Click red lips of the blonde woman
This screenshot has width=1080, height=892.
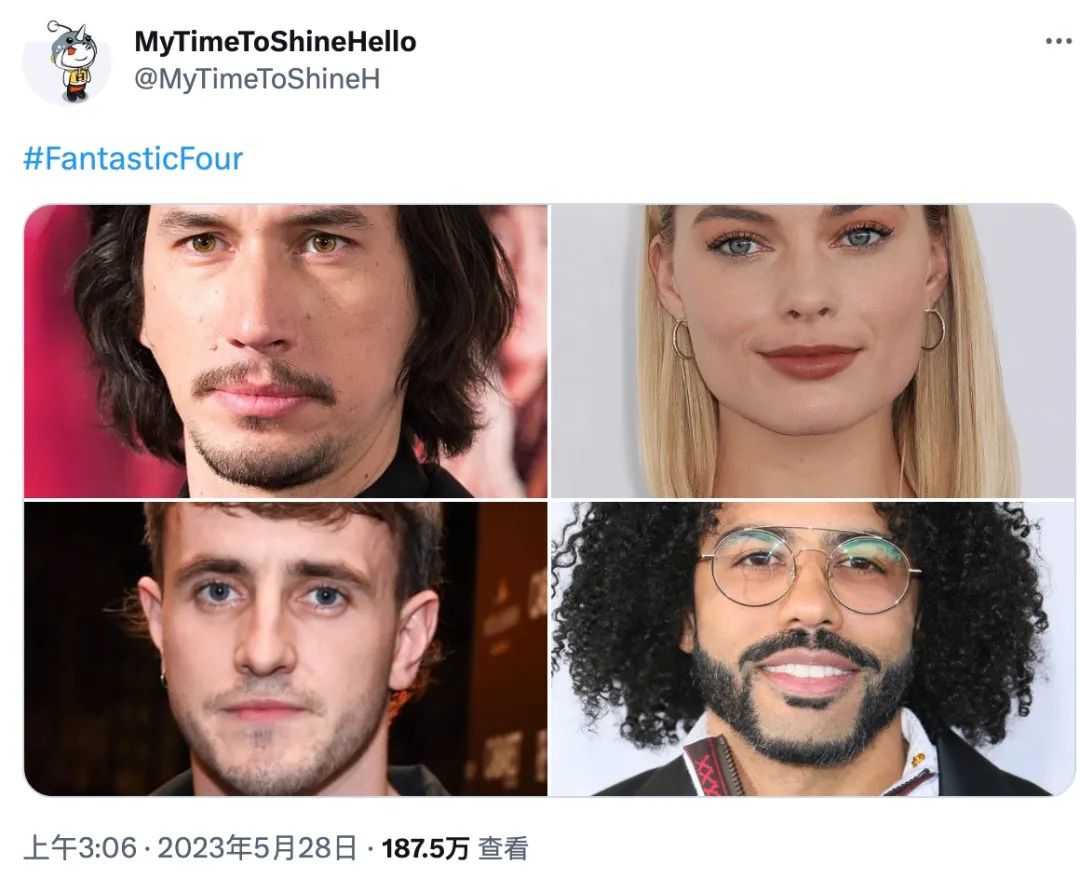point(810,361)
